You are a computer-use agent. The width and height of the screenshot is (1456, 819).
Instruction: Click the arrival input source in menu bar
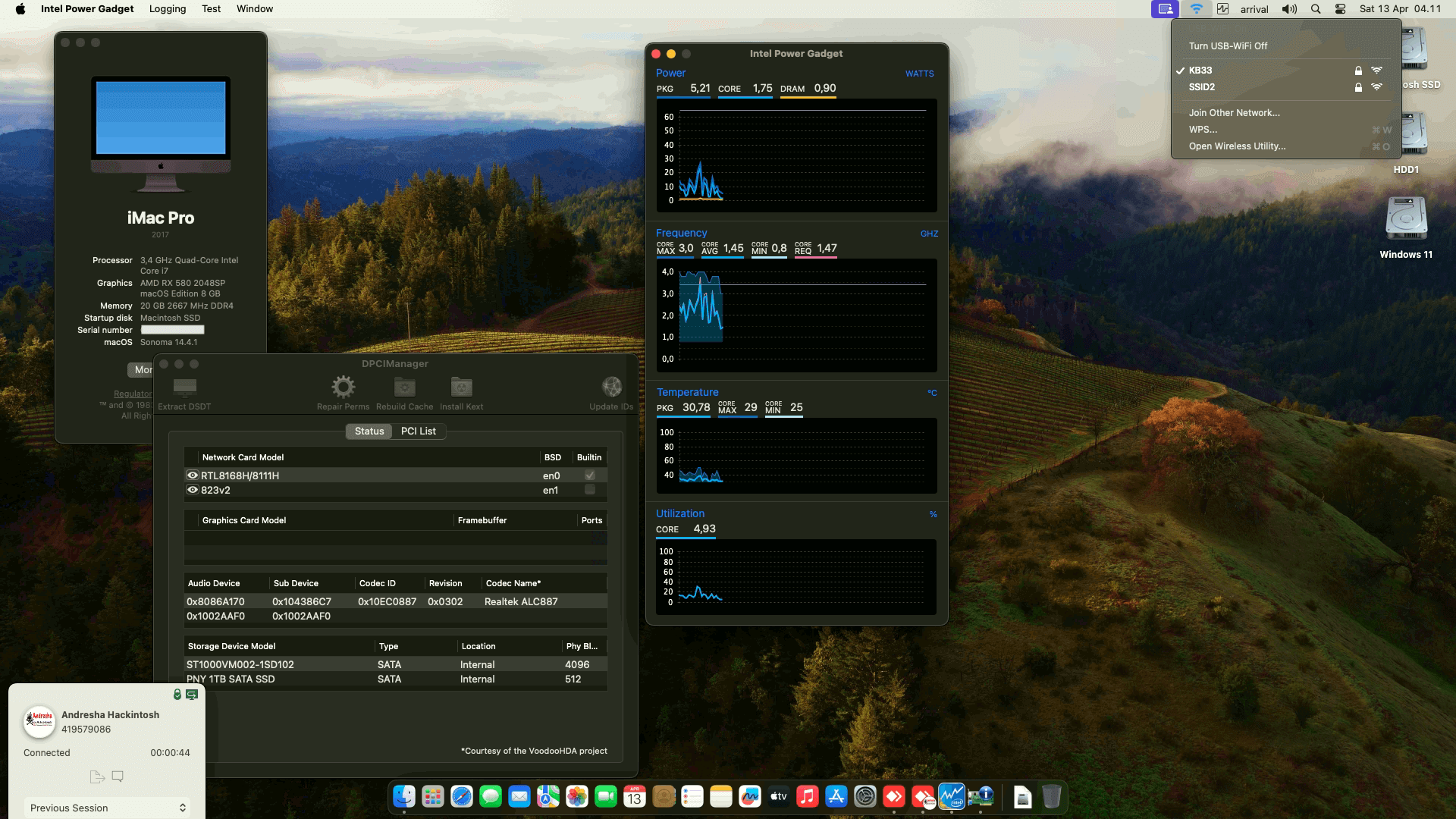(x=1254, y=9)
